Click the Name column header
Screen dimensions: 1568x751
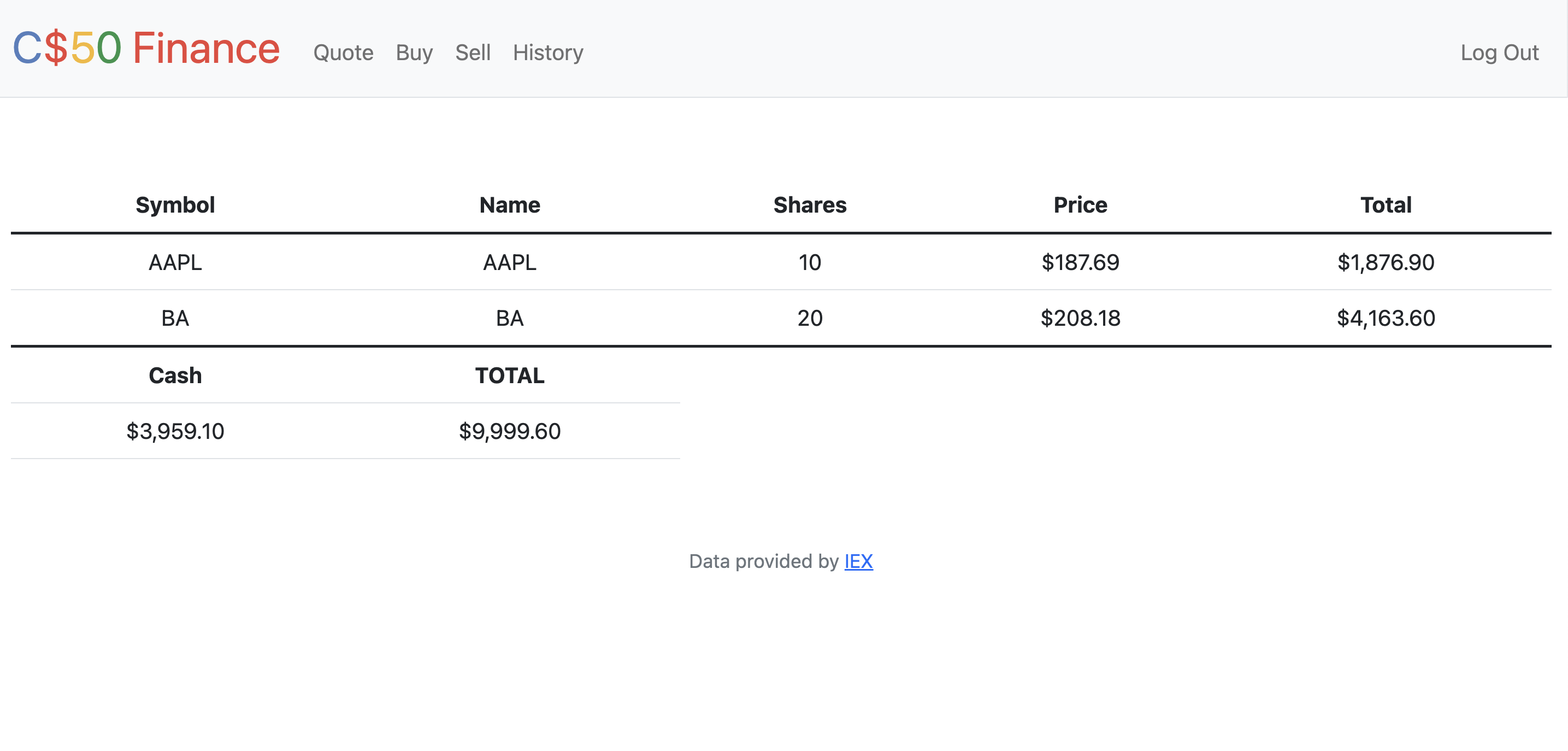pos(510,206)
